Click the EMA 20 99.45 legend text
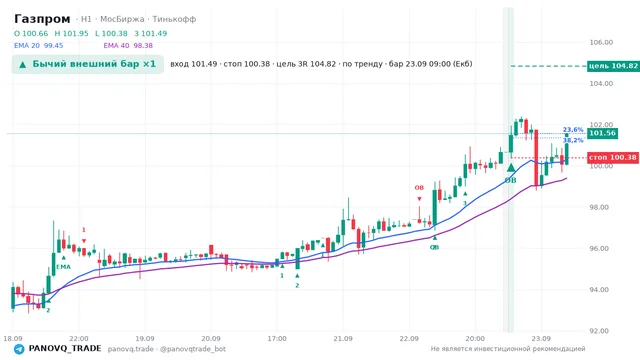Viewport: 640px width, 360px height. pos(38,46)
